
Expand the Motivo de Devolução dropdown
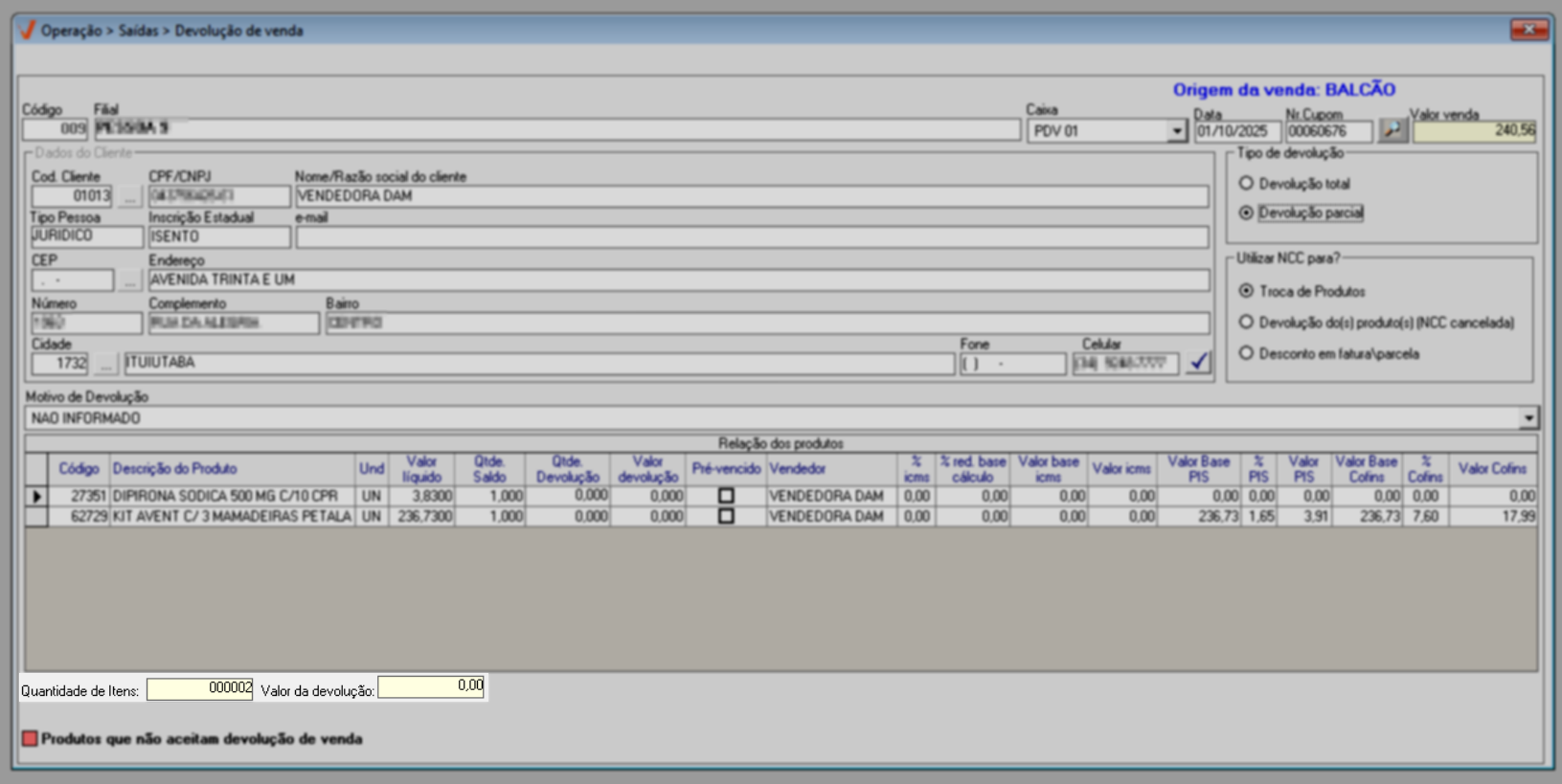(x=1528, y=418)
